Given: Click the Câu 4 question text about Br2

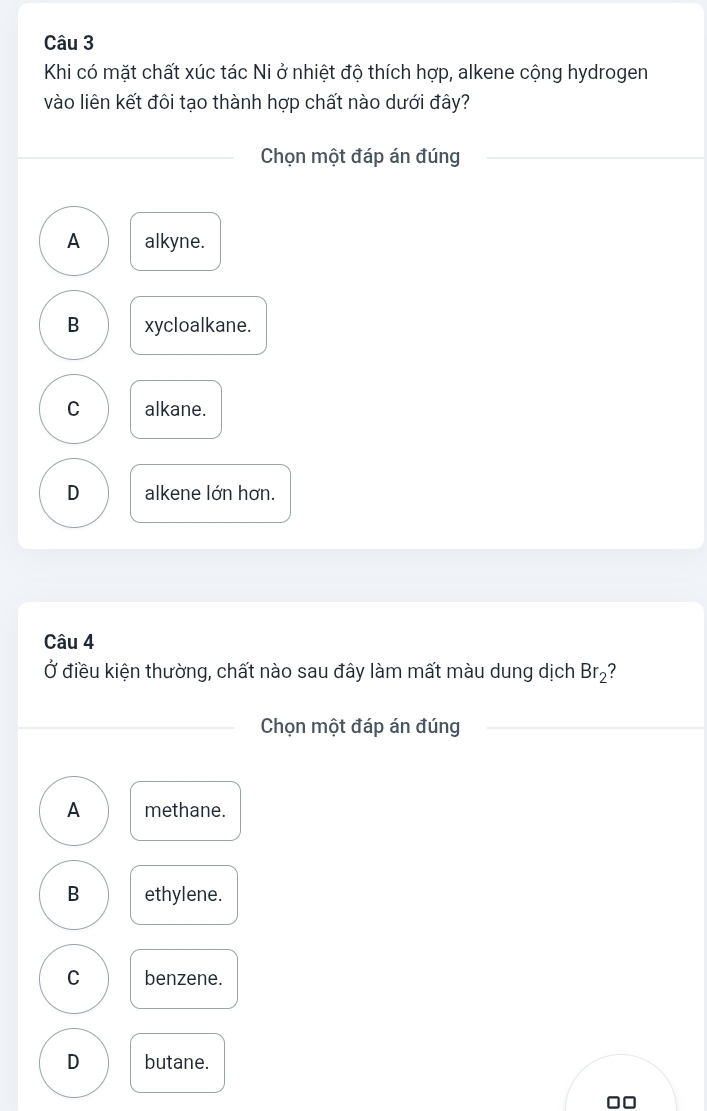Looking at the screenshot, I should 329,672.
